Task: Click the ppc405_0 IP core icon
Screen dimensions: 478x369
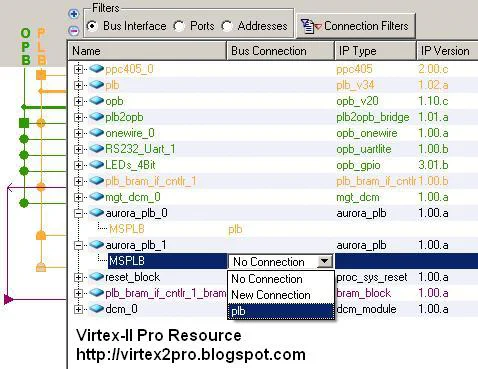Action: click(x=97, y=68)
